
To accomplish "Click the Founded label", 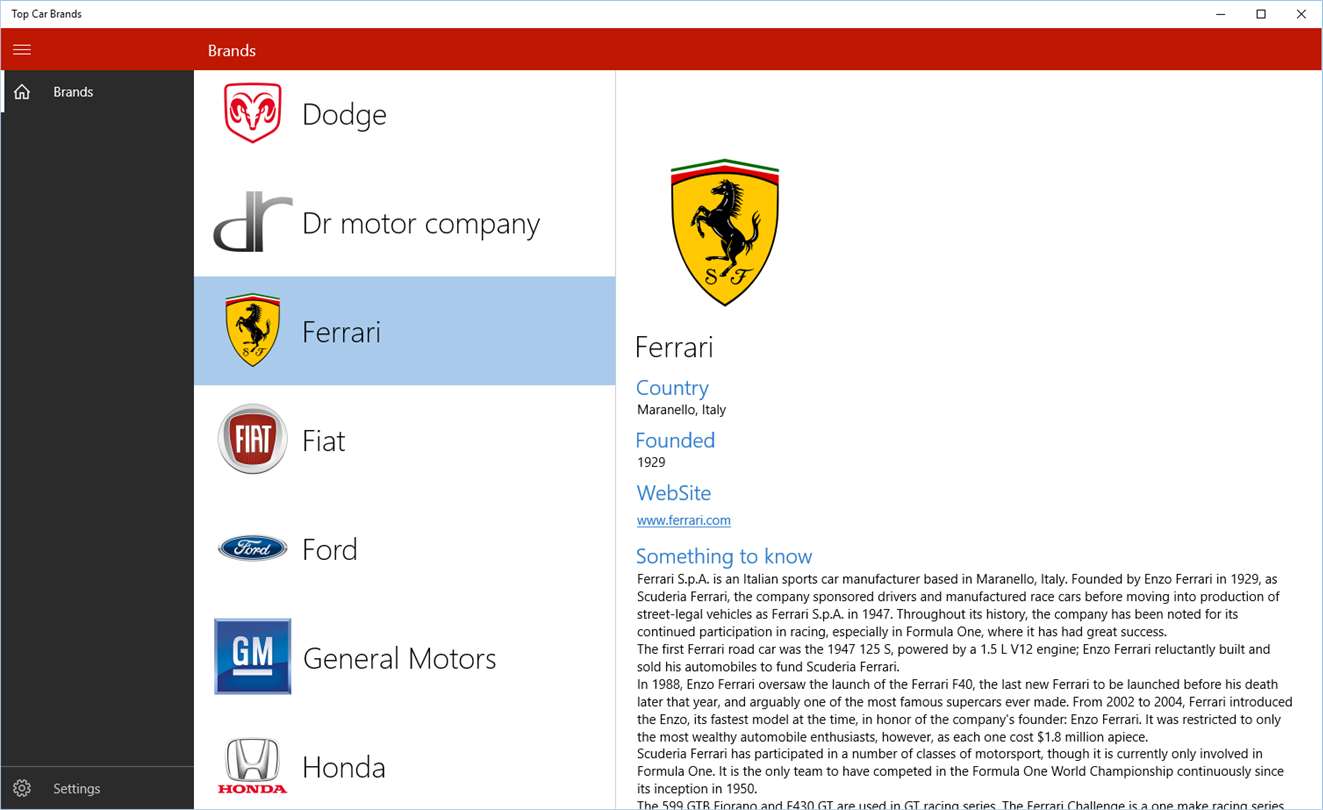I will click(x=675, y=440).
